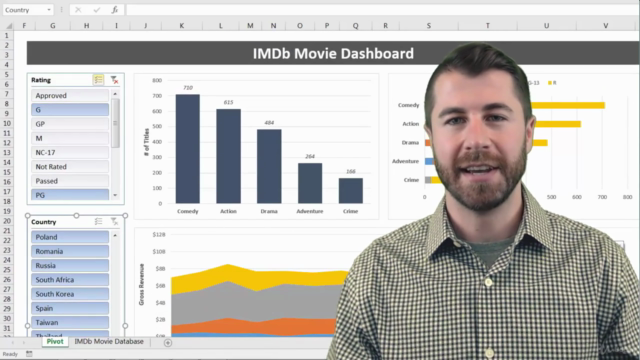Viewport: 640px width, 360px height.
Task: Click the Select All corner triangle
Action: pyautogui.click(x=8, y=26)
